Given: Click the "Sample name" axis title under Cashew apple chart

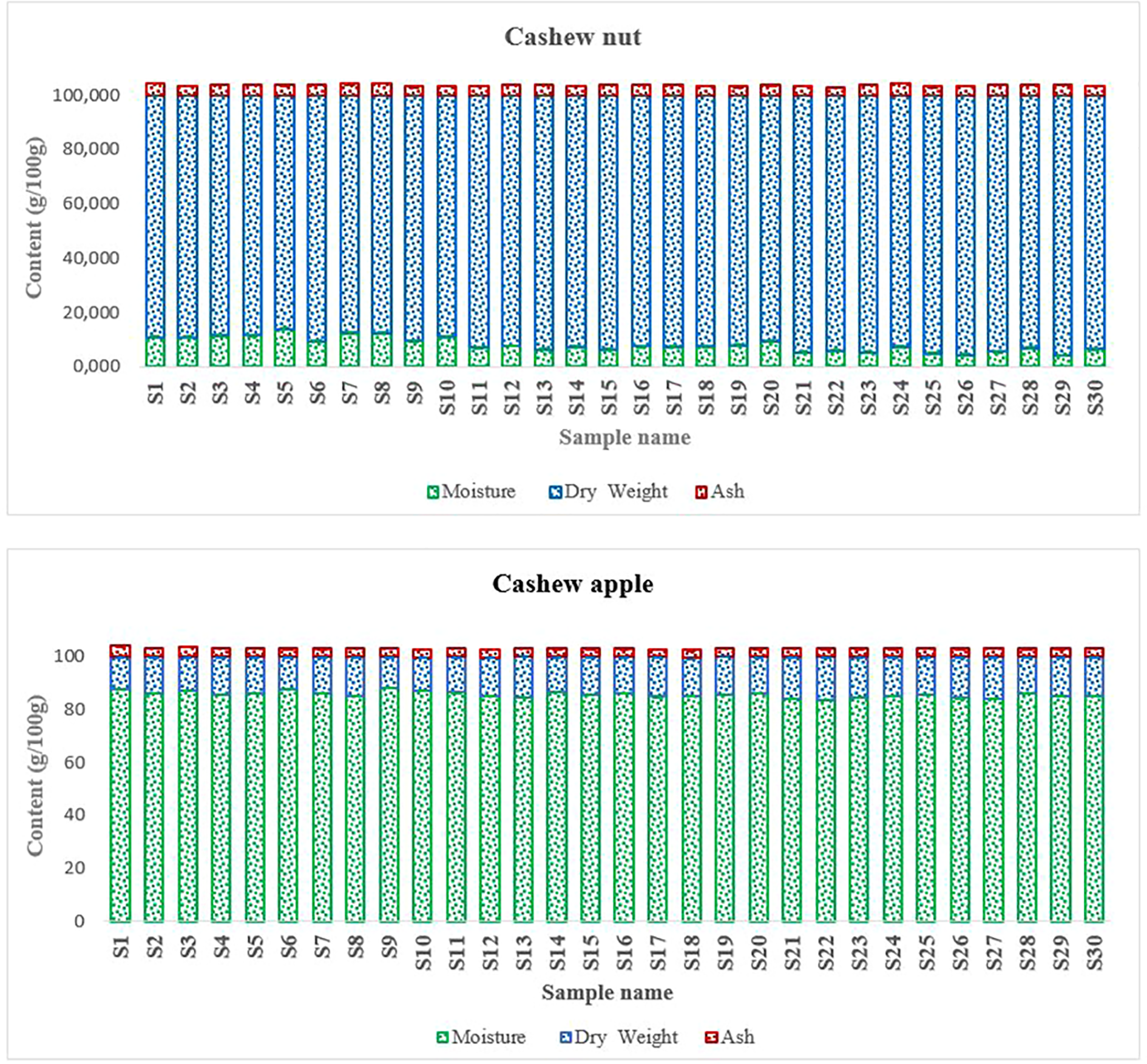Looking at the screenshot, I should pyautogui.click(x=607, y=992).
